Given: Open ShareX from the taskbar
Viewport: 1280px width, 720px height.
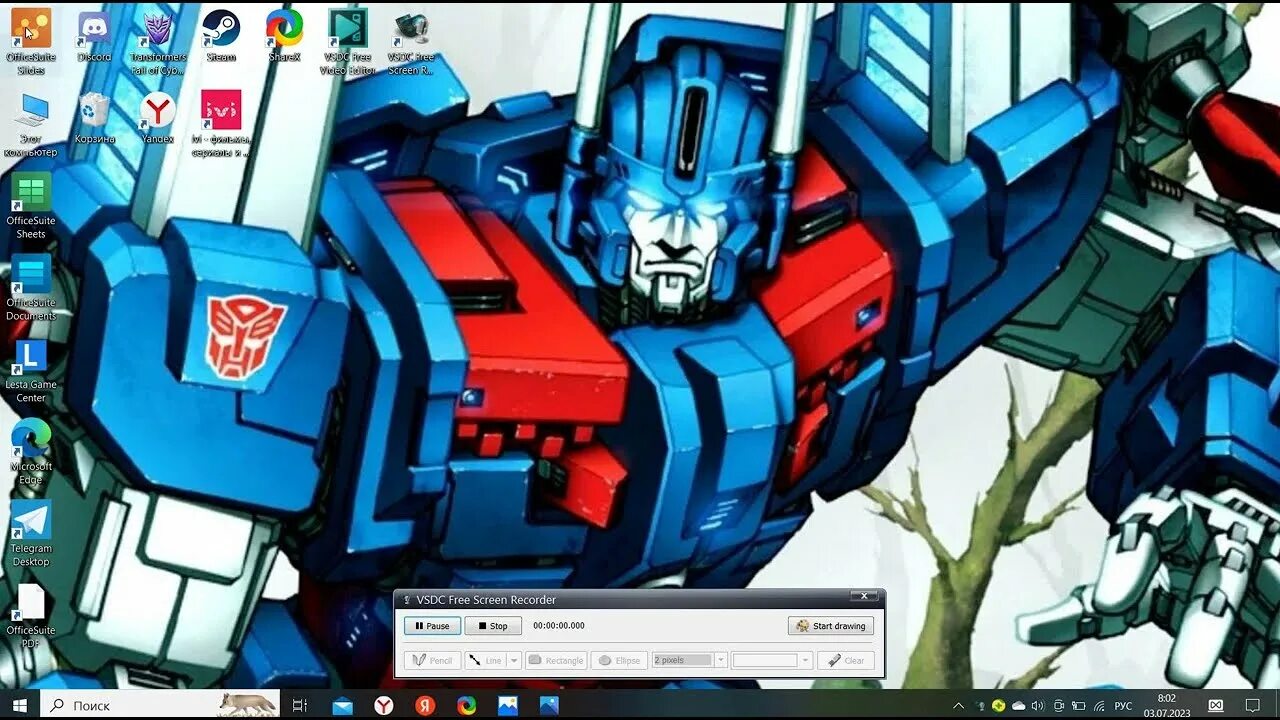Looking at the screenshot, I should [x=466, y=705].
